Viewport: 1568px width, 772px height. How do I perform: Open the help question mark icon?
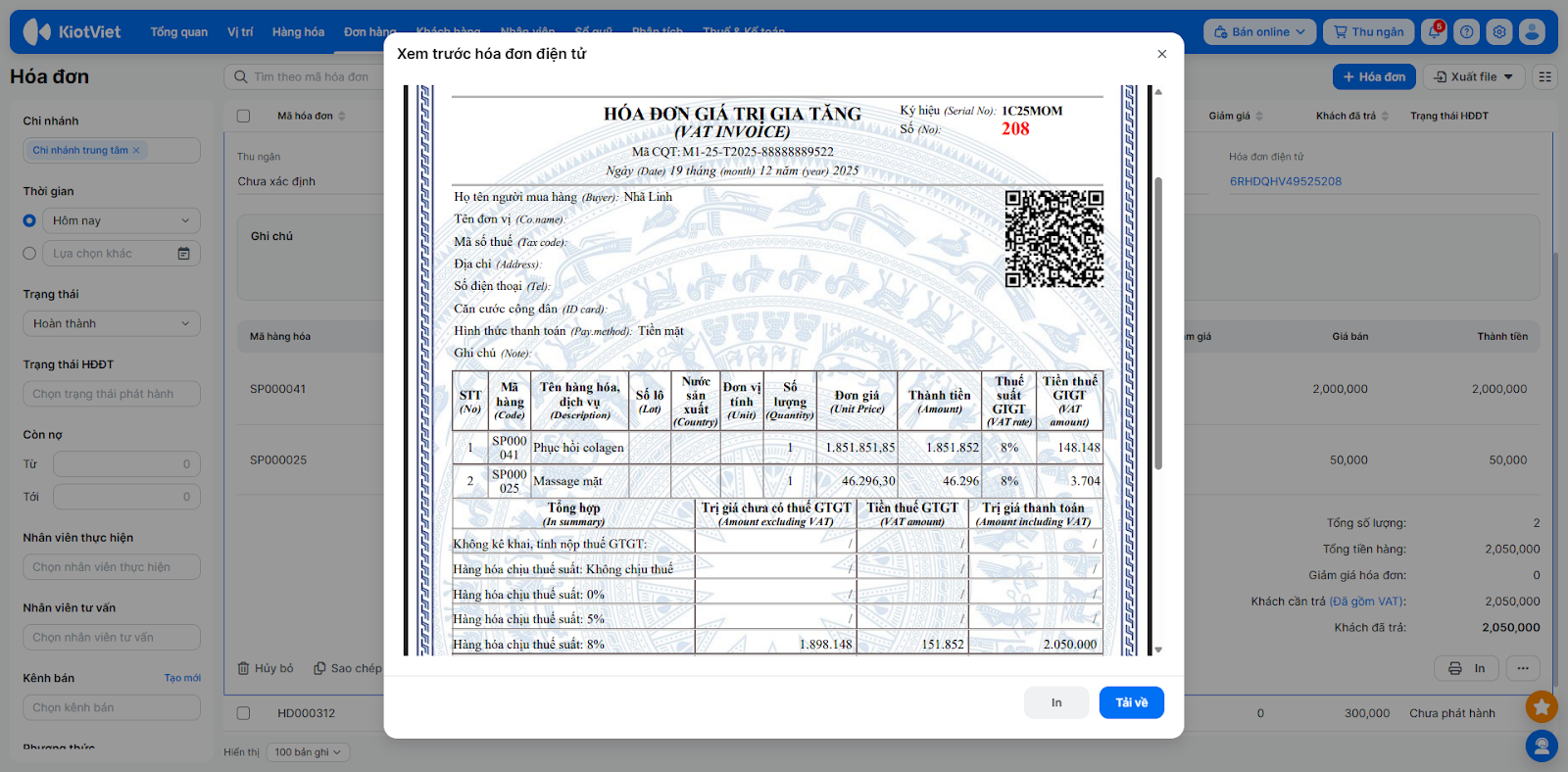click(1466, 31)
